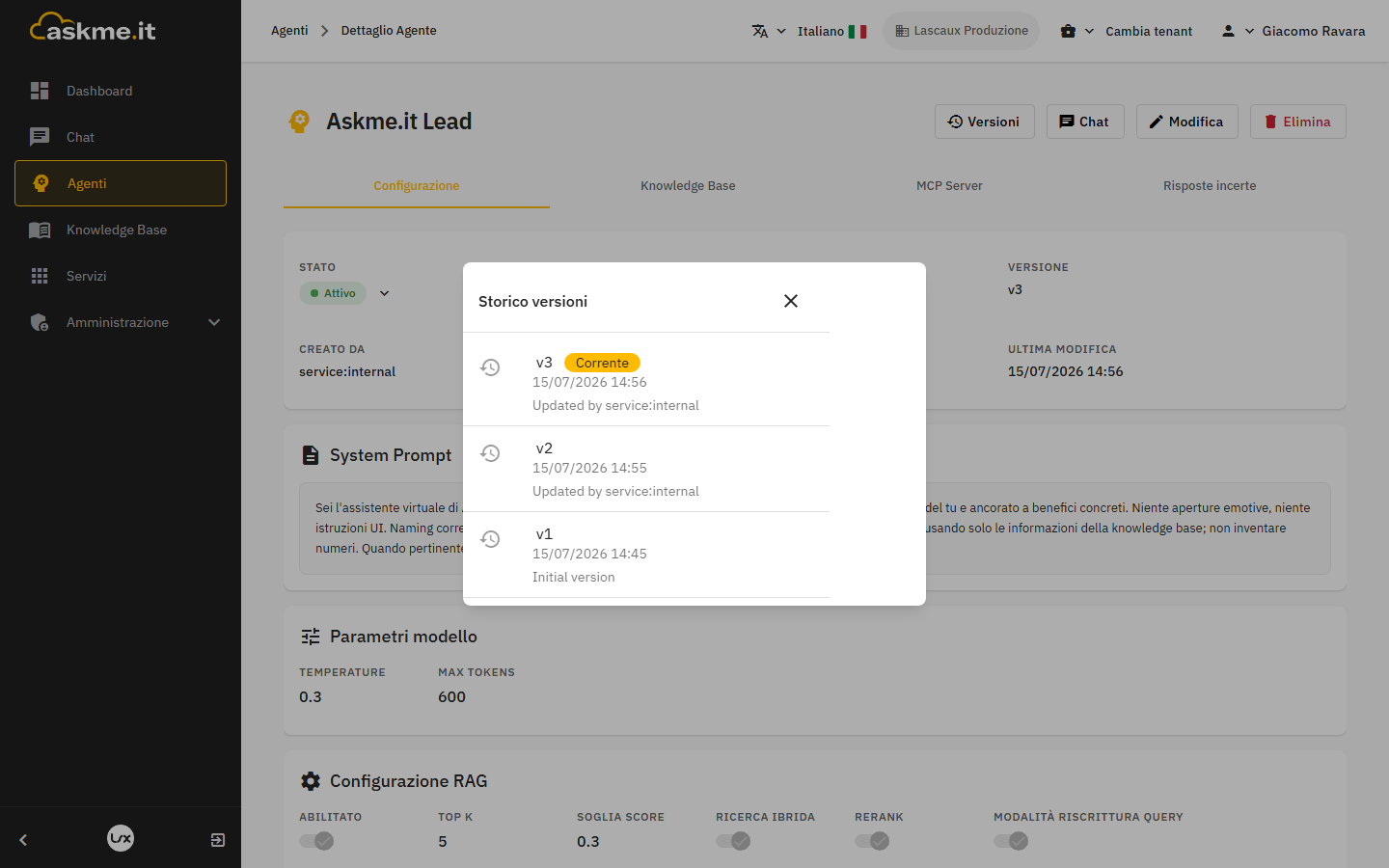This screenshot has height=868, width=1389.
Task: Toggle the Ricerca Ibrida switch
Action: pos(733,841)
